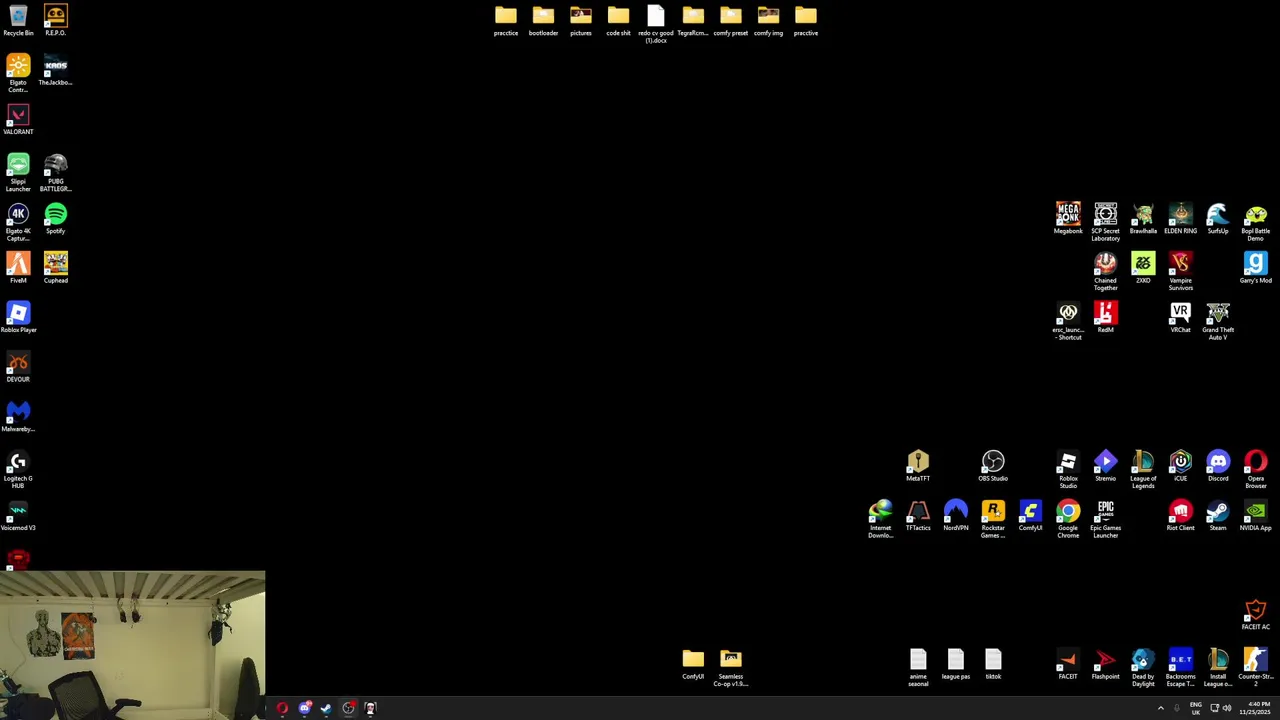Select the 'bootloader' folder
Image resolution: width=1280 pixels, height=720 pixels.
point(543,20)
